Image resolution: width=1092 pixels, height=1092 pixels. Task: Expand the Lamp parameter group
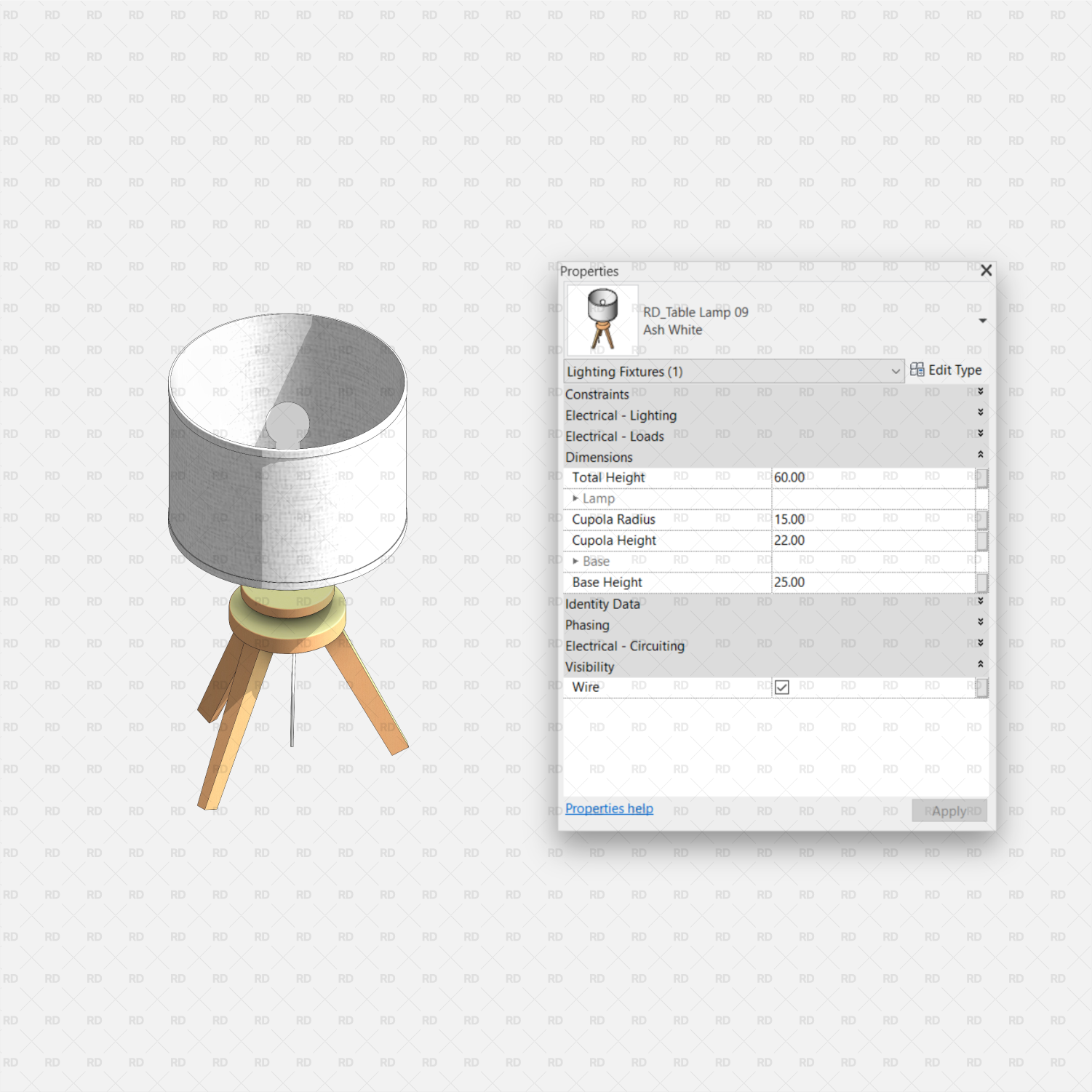click(x=575, y=499)
